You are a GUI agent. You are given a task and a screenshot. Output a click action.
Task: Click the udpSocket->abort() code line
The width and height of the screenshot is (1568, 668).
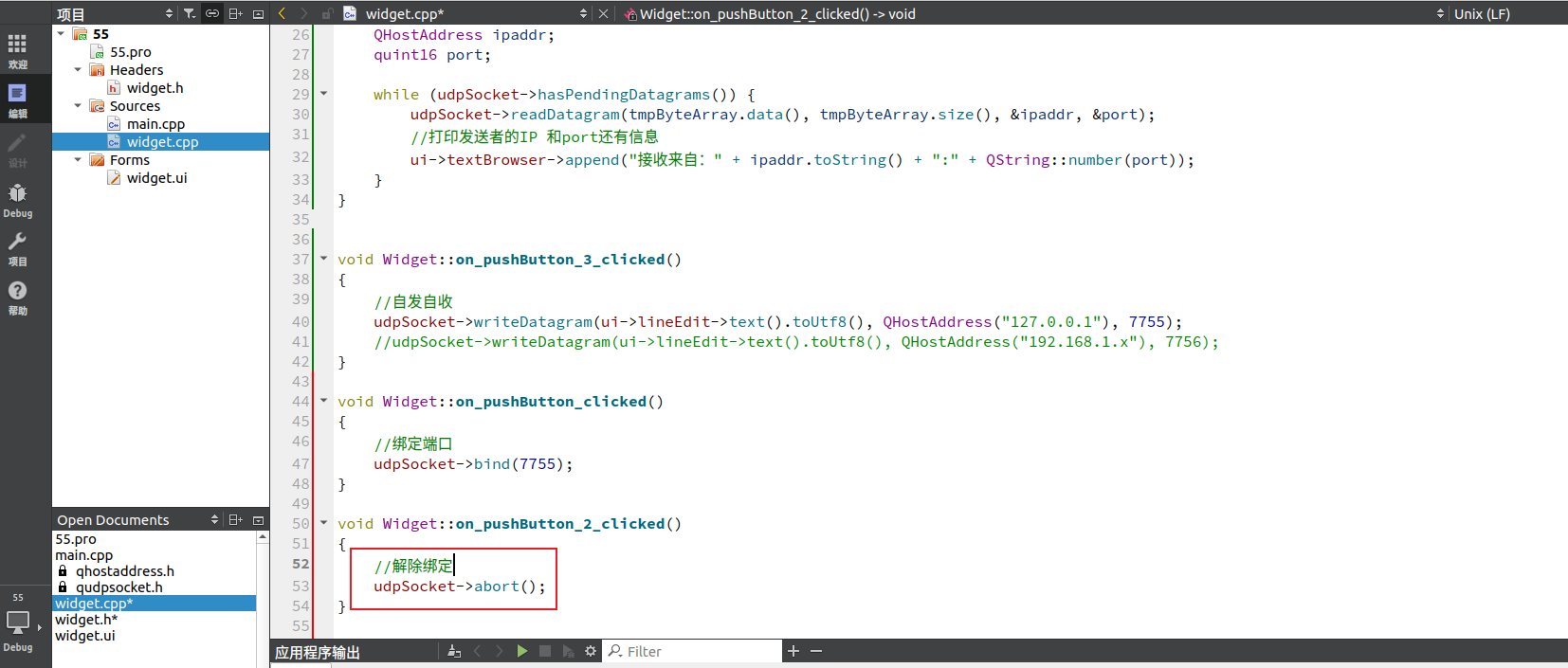point(460,587)
